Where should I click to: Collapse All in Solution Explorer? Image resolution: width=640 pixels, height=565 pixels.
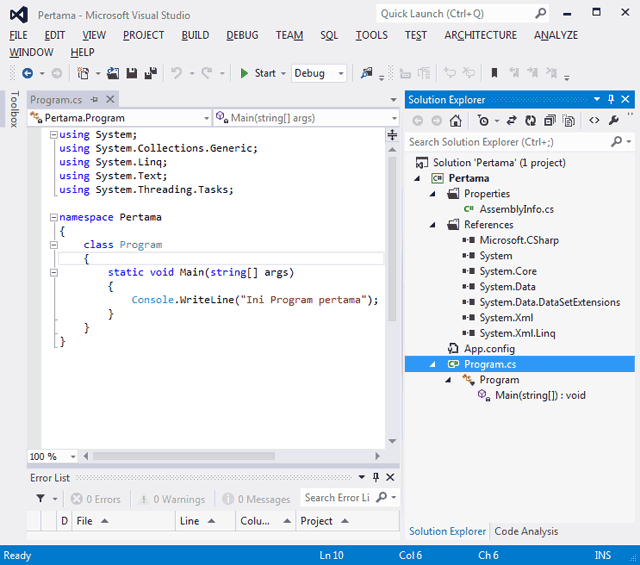click(x=549, y=120)
